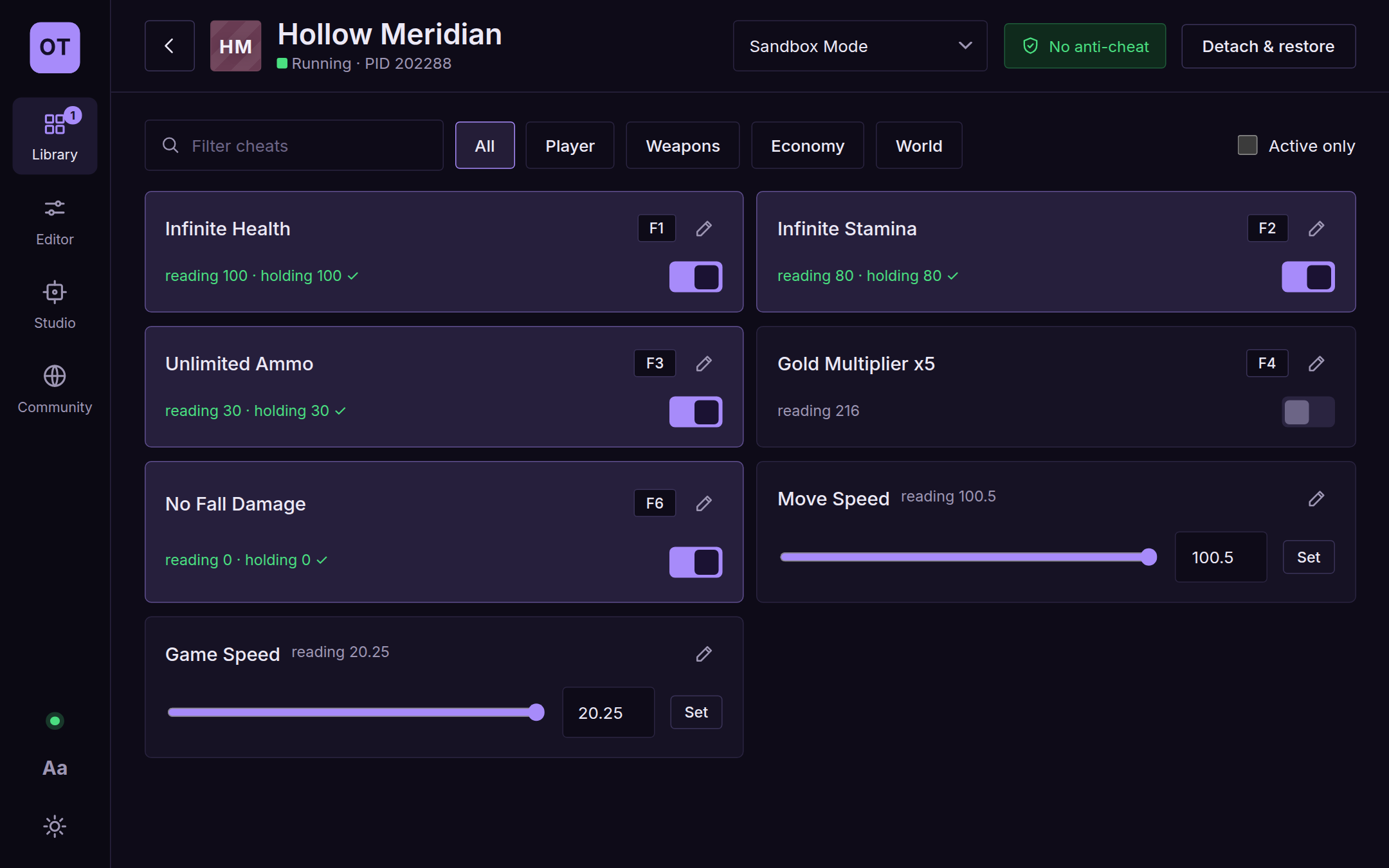
Task: Click the Move Speed 100.5 value field
Action: 1221,557
